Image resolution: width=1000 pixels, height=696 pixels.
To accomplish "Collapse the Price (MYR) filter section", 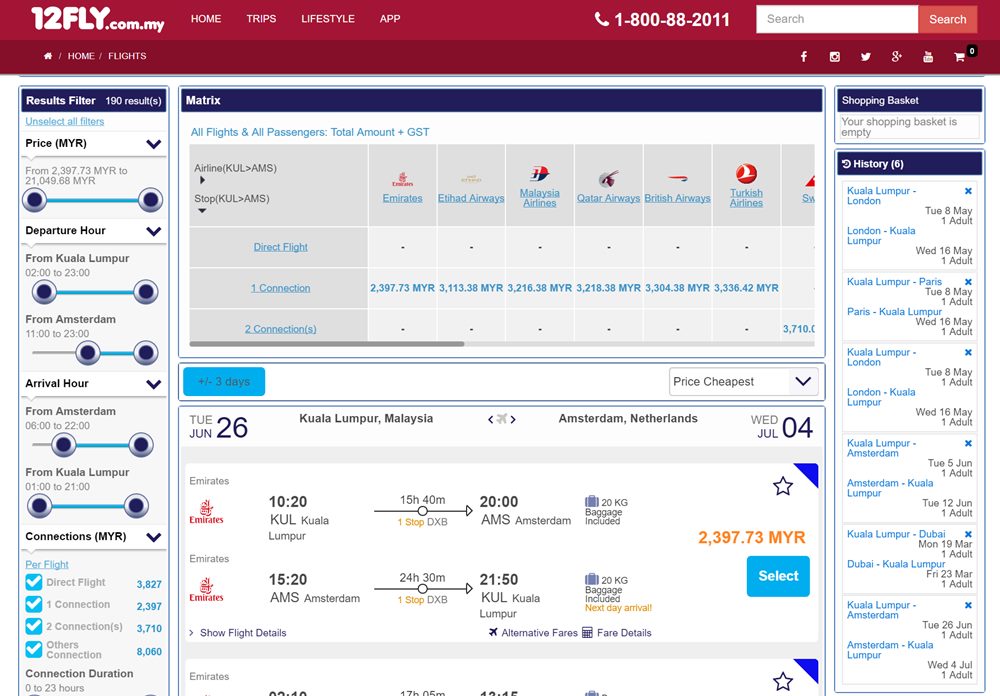I will (x=154, y=144).
